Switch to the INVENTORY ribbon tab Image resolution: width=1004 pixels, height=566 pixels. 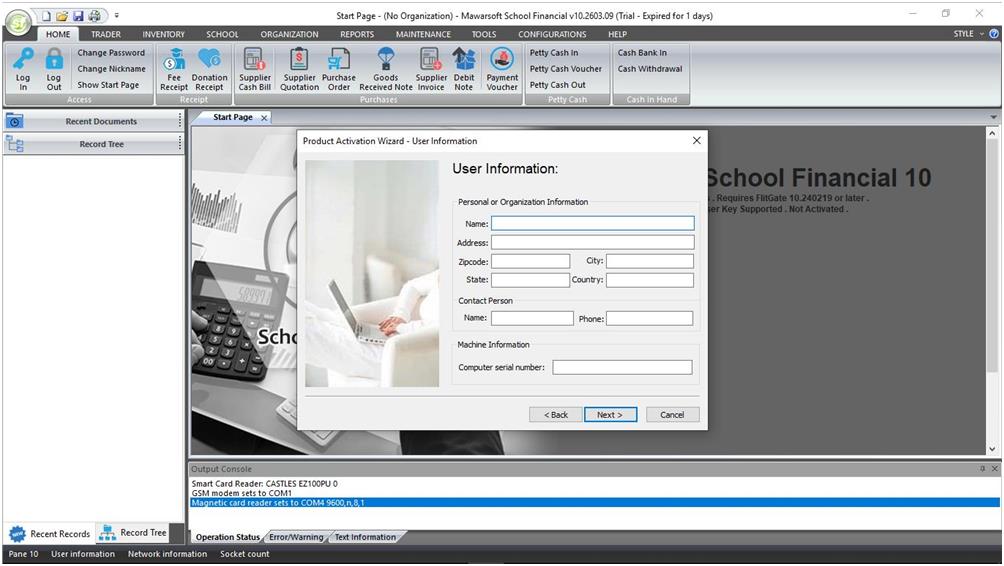point(163,34)
